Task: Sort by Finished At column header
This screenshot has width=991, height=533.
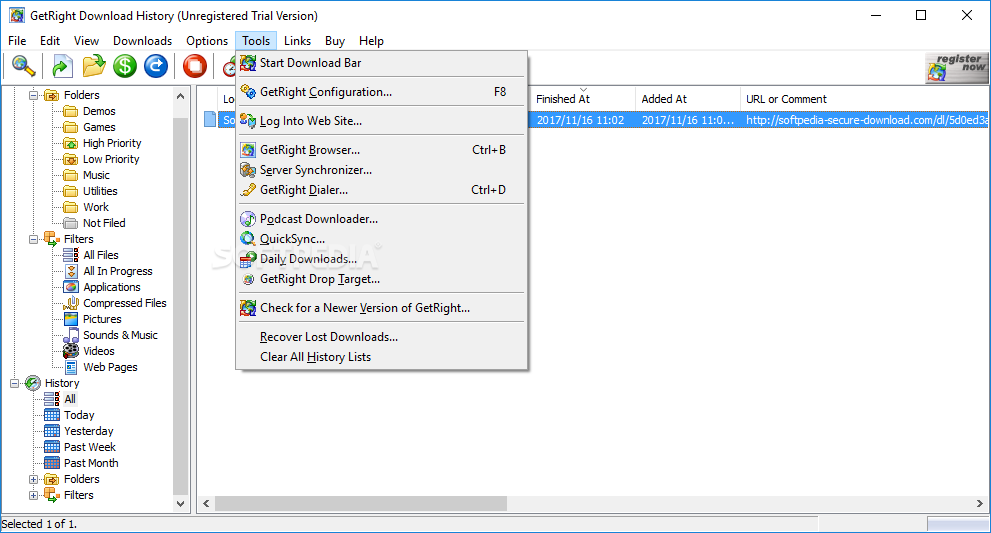Action: (582, 99)
